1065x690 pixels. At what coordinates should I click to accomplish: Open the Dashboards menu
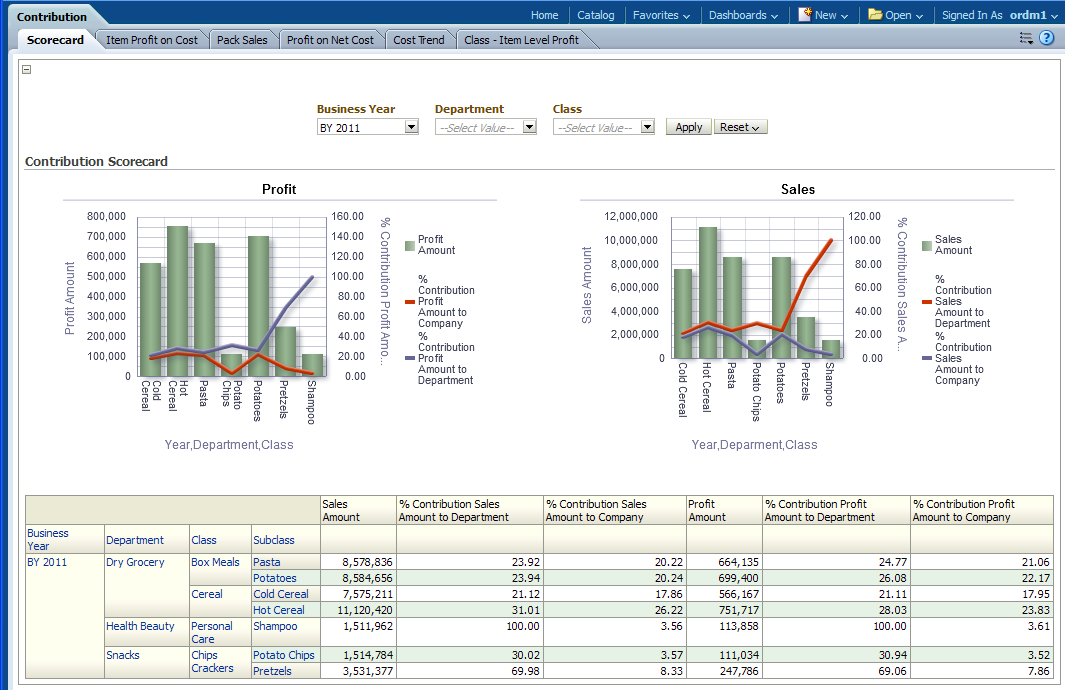coord(743,15)
